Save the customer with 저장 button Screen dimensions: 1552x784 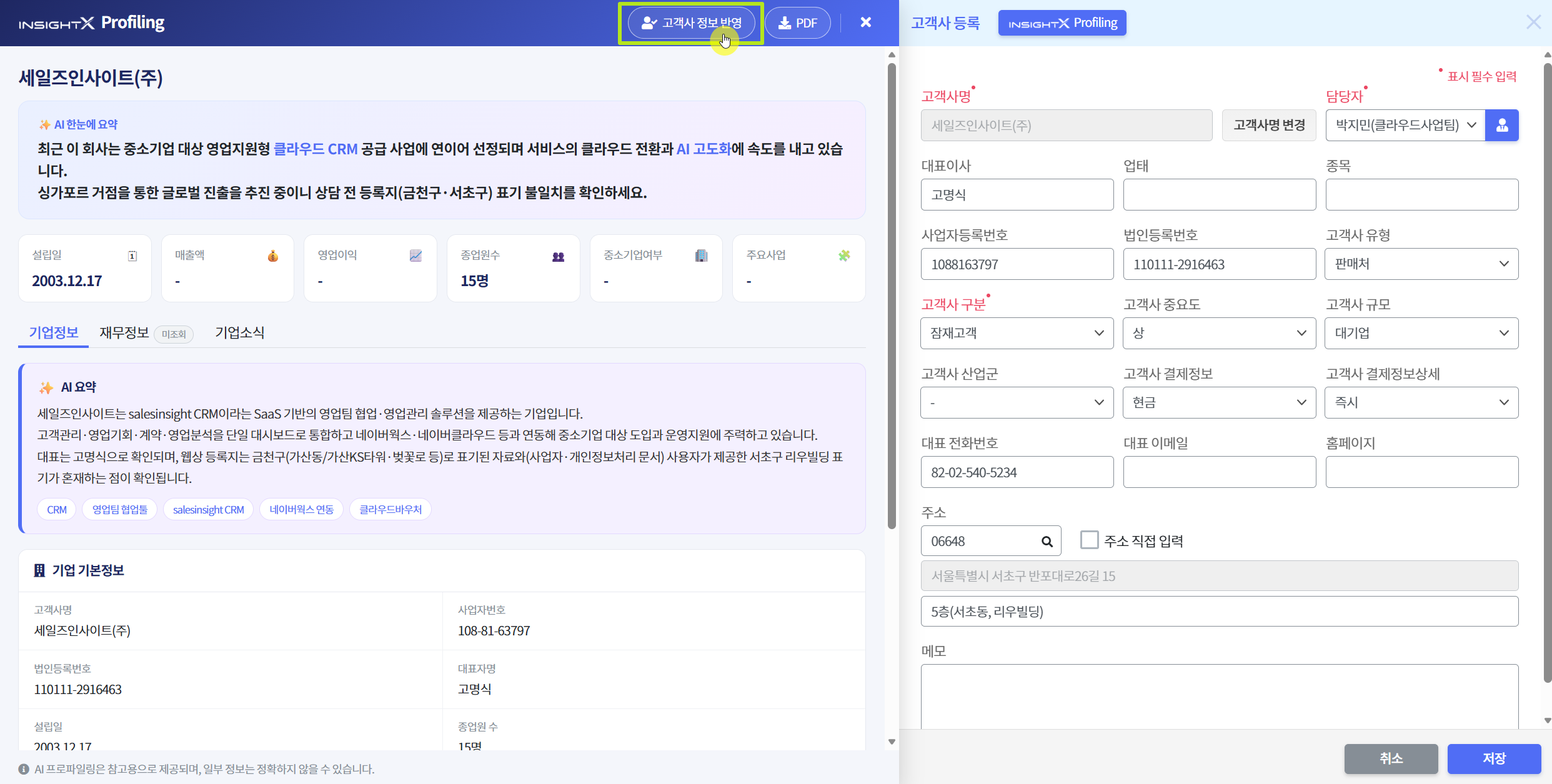1494,758
